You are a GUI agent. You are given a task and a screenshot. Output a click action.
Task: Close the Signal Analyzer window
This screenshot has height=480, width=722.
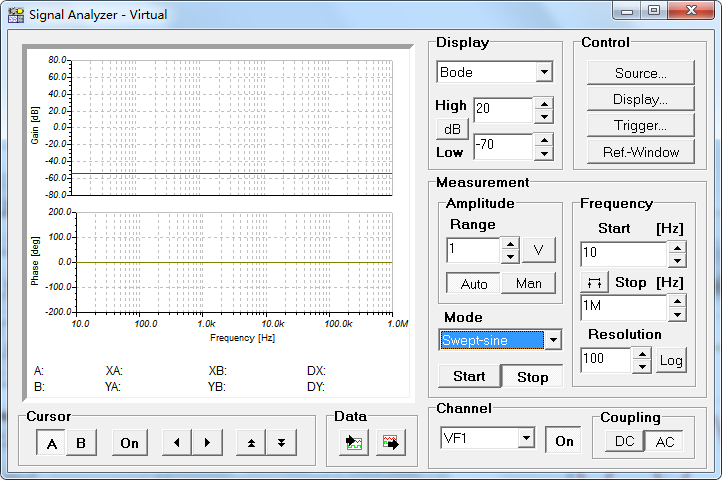pos(691,11)
